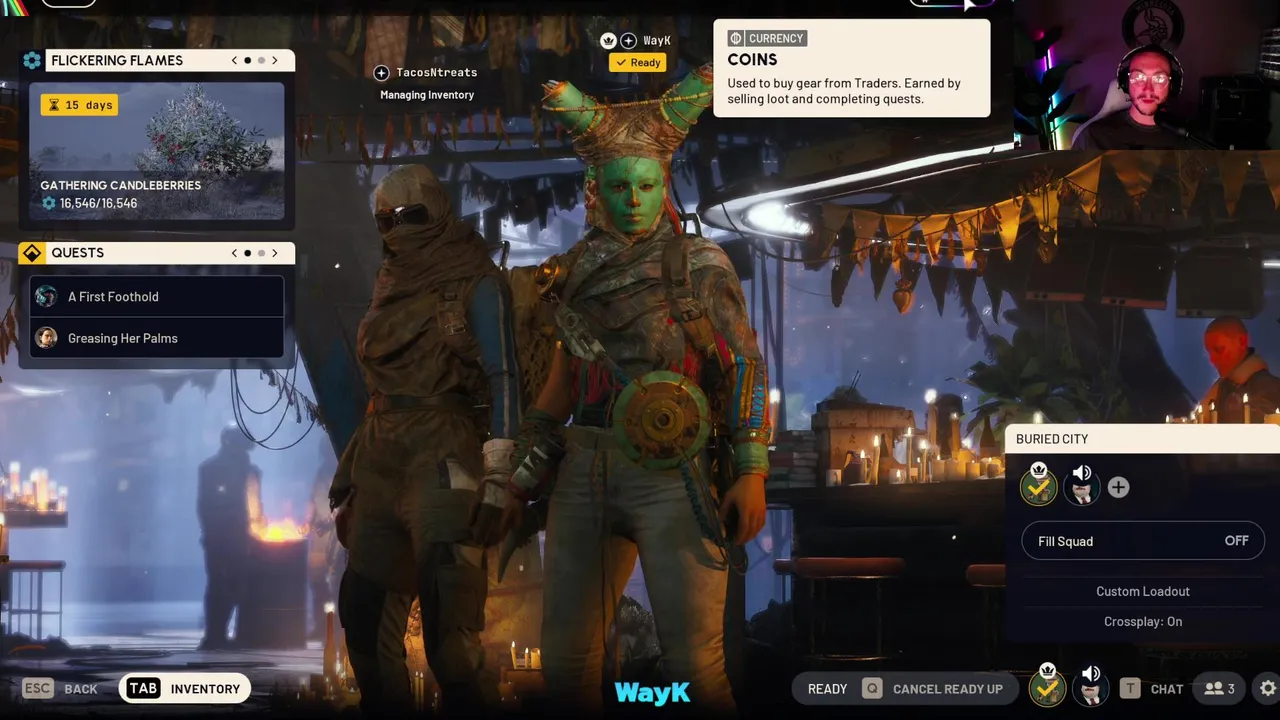The image size is (1280, 720).
Task: Click the 15 days timer badge
Action: (79, 105)
